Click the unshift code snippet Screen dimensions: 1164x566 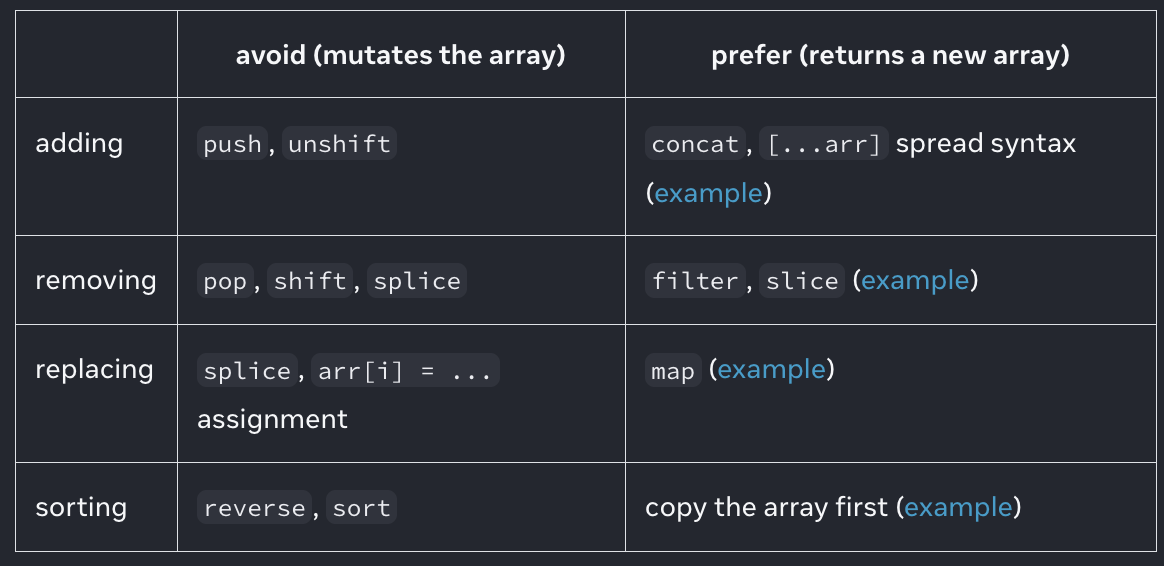[339, 144]
